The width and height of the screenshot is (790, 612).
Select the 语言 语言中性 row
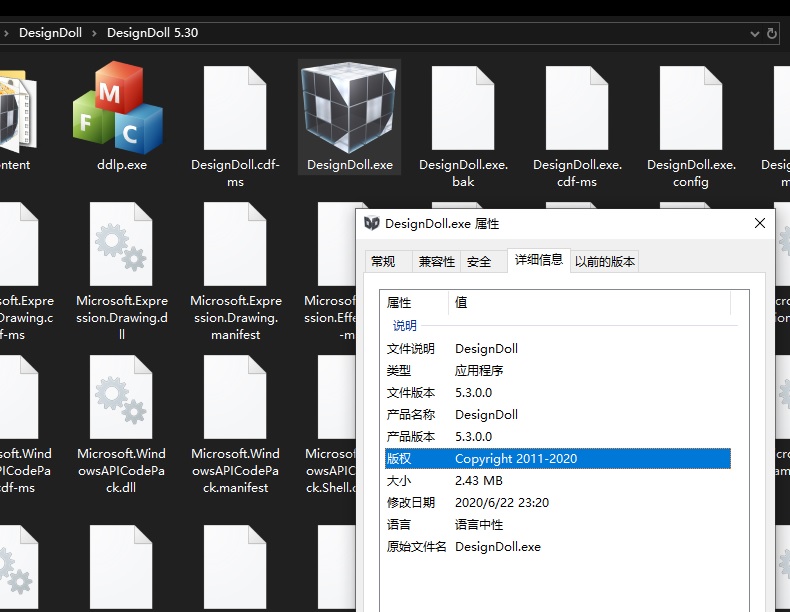[x=558, y=524]
